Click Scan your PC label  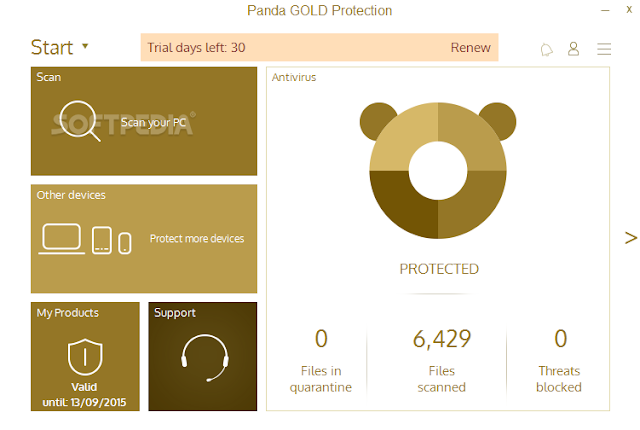click(x=154, y=124)
